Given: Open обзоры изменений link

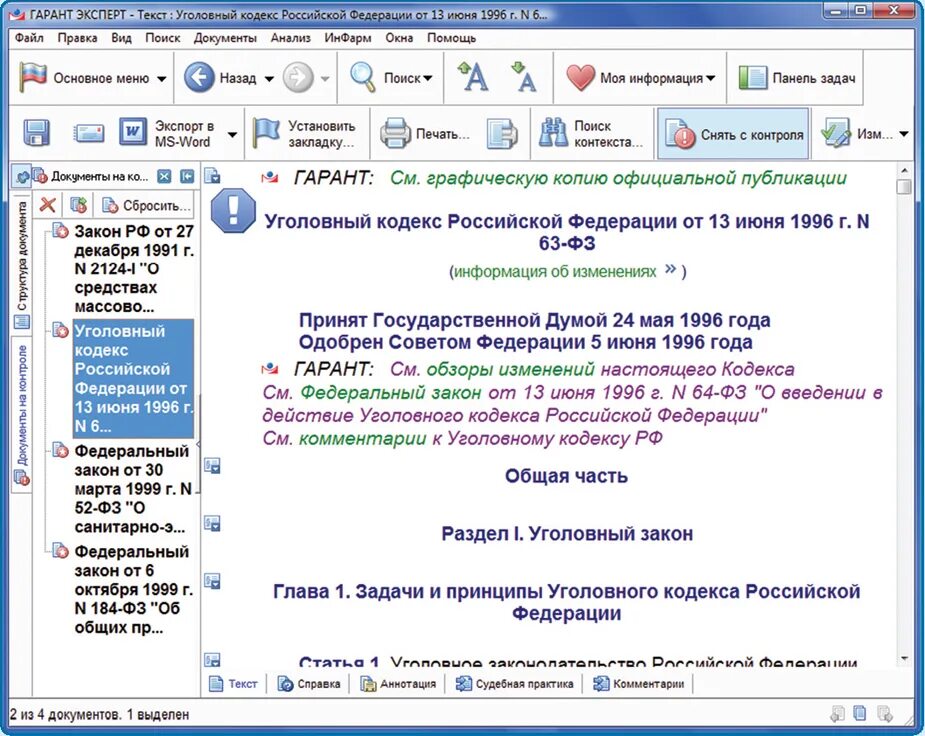Looking at the screenshot, I should point(510,369).
